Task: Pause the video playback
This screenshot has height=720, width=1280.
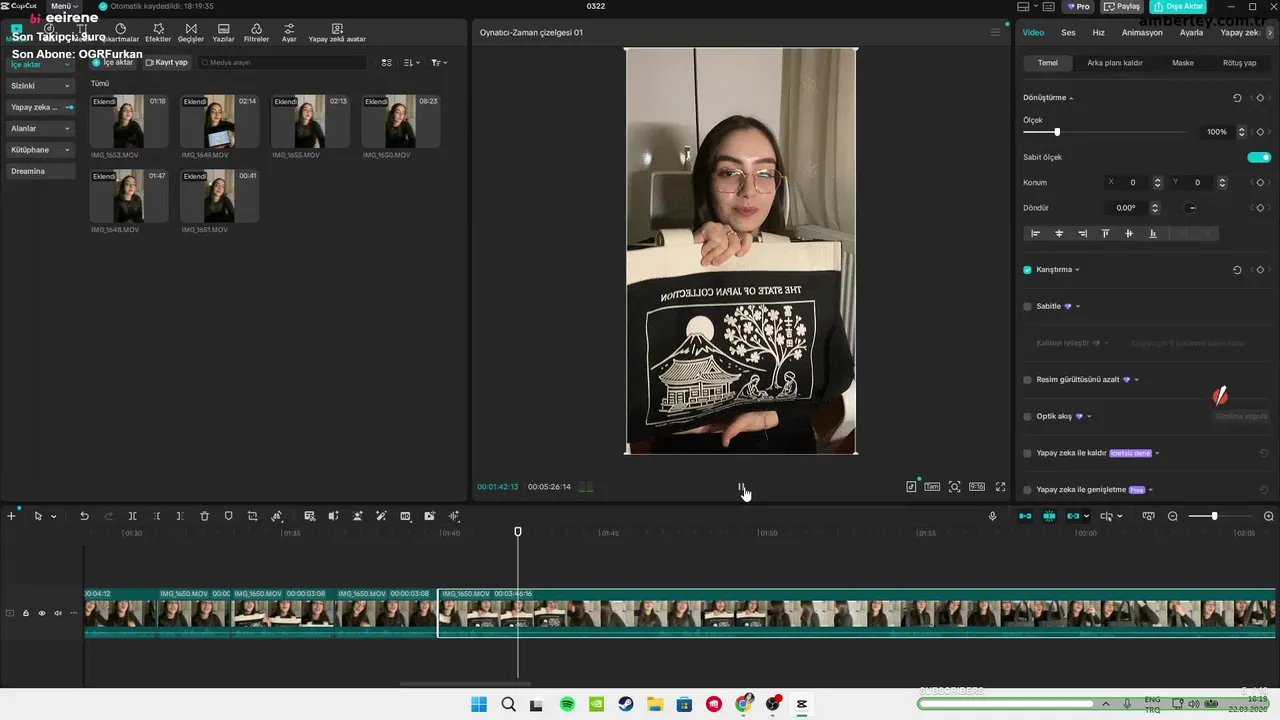Action: [741, 487]
